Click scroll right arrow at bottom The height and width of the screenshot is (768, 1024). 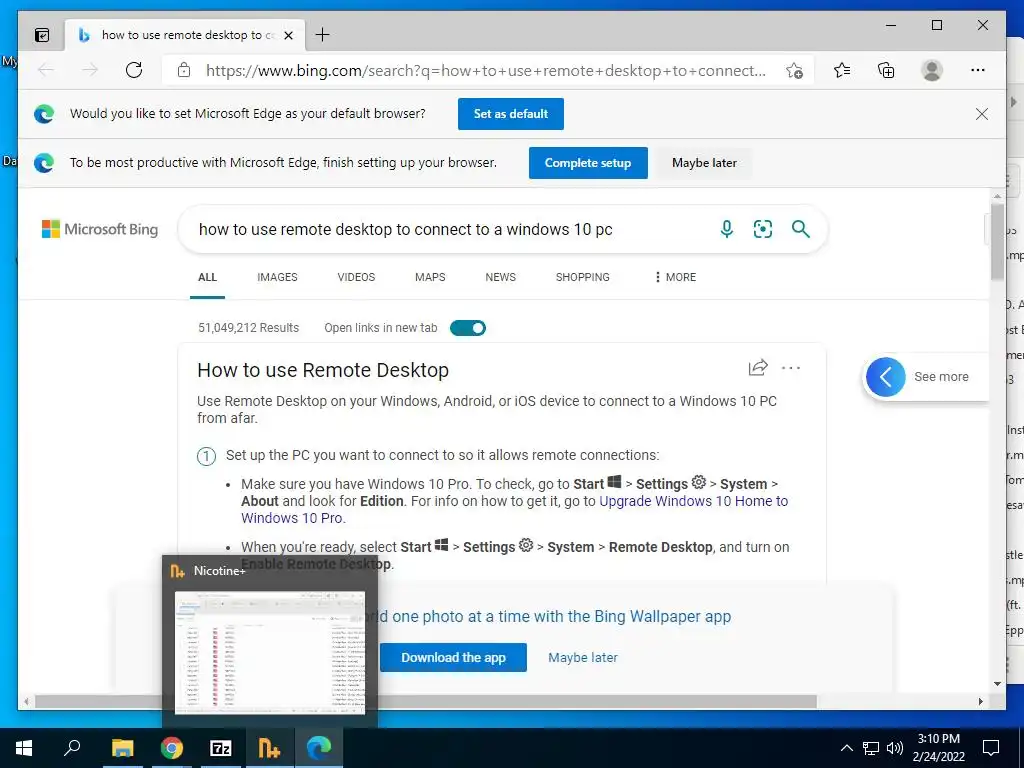point(981,701)
